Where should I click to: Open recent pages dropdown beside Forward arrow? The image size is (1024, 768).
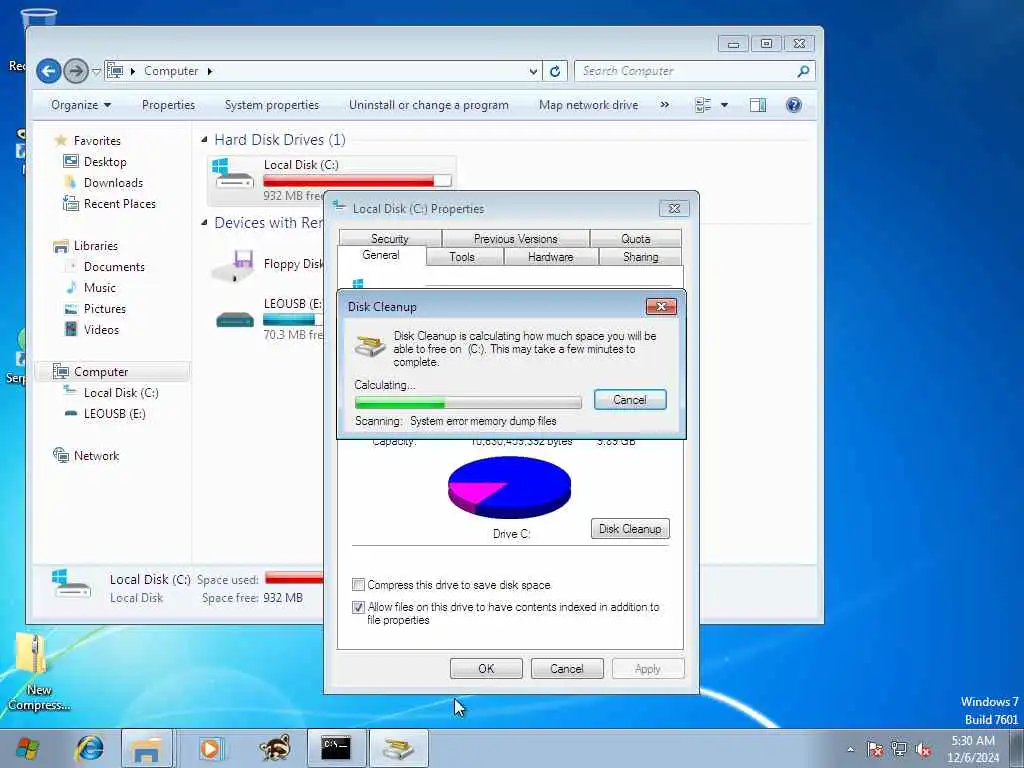pos(96,71)
